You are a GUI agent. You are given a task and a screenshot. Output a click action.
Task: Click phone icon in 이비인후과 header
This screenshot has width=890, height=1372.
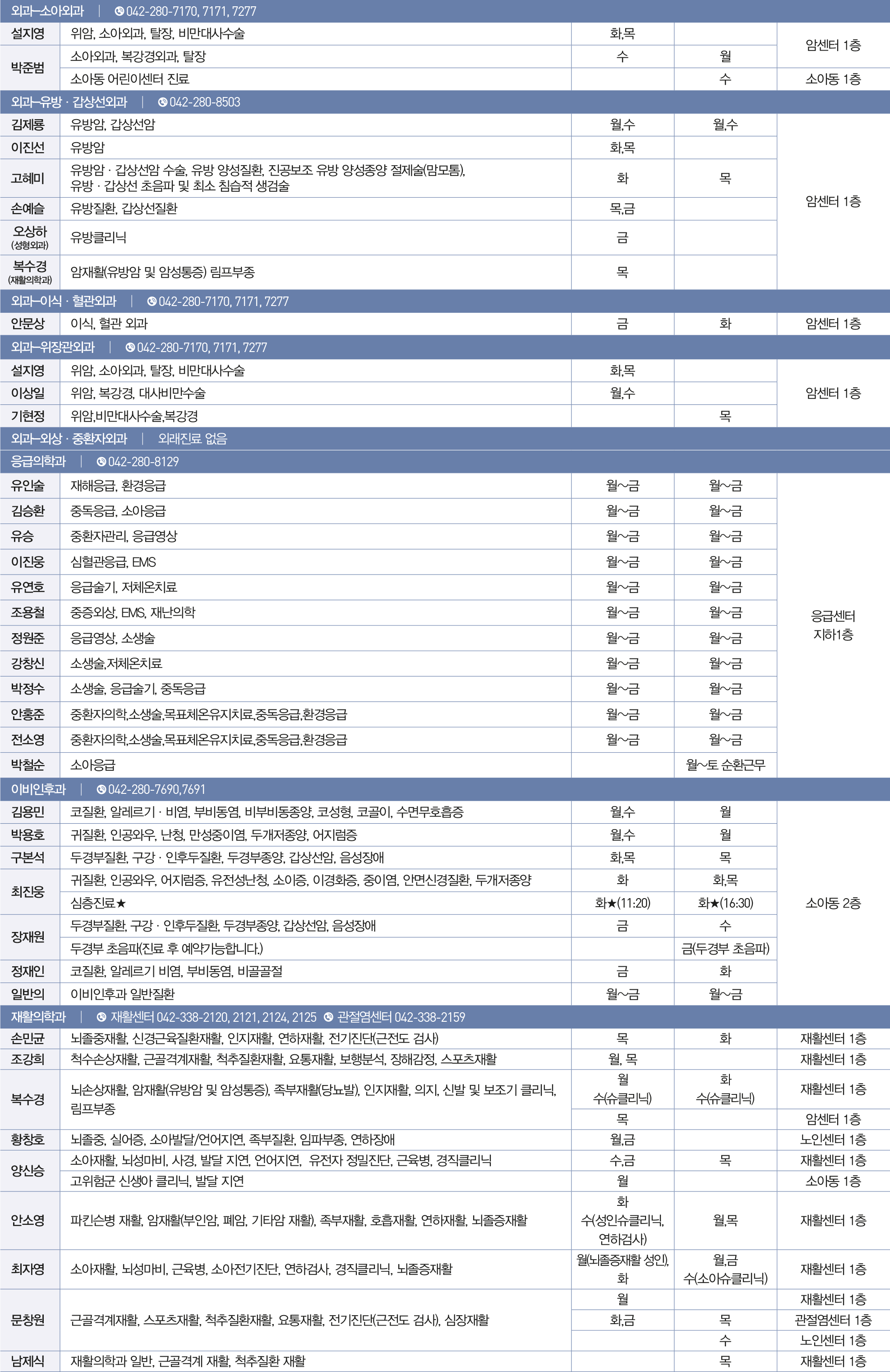click(101, 789)
